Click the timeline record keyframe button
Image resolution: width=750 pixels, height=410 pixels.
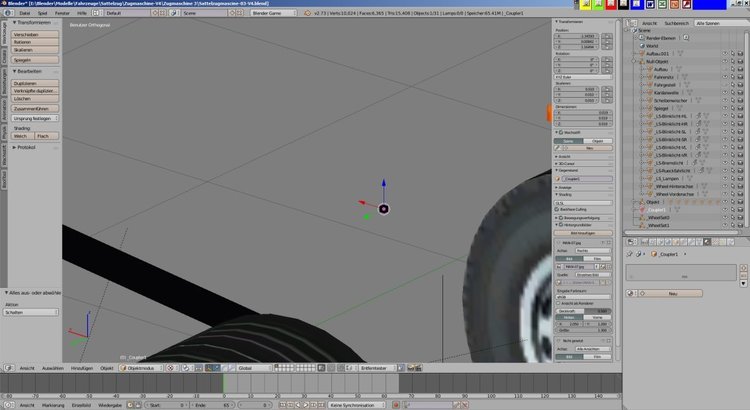396,405
